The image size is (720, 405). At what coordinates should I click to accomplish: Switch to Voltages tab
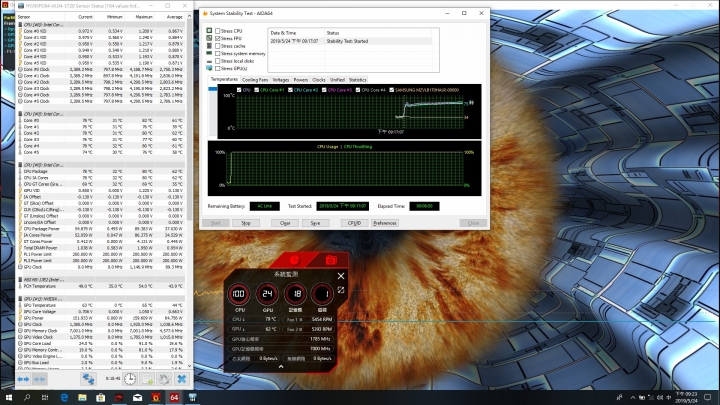[281, 80]
